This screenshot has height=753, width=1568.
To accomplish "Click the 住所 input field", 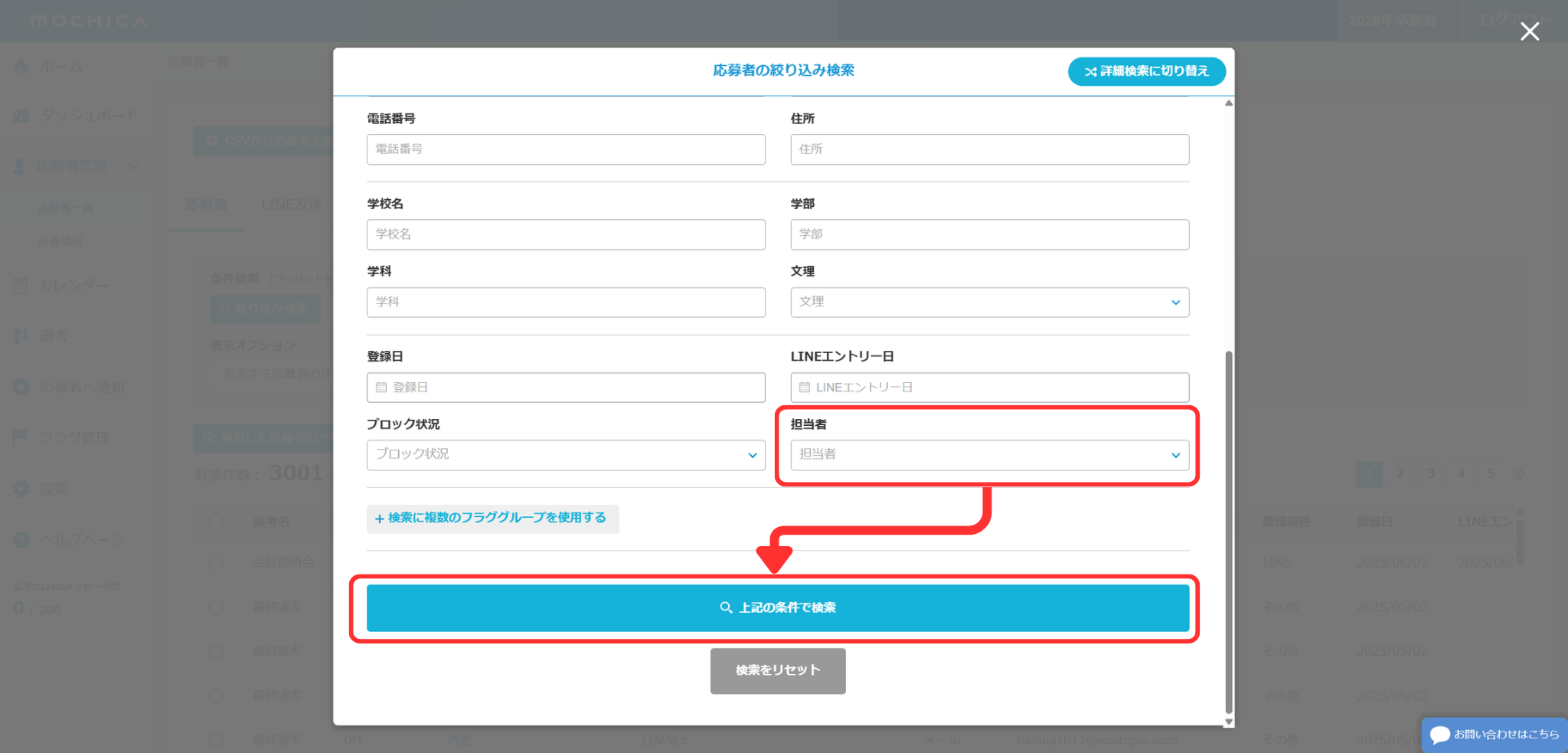I will (989, 149).
